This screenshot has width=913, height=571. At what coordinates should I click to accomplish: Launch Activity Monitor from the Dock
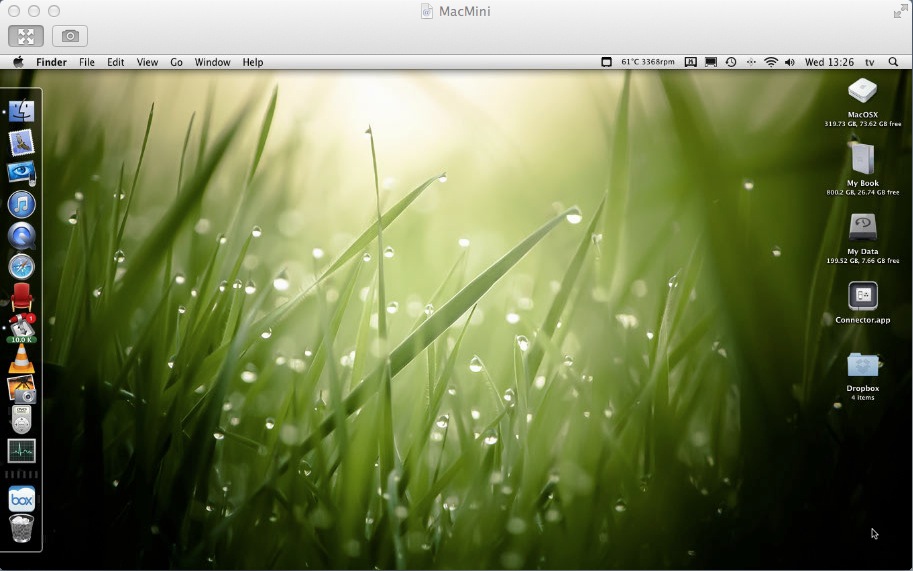click(x=22, y=451)
